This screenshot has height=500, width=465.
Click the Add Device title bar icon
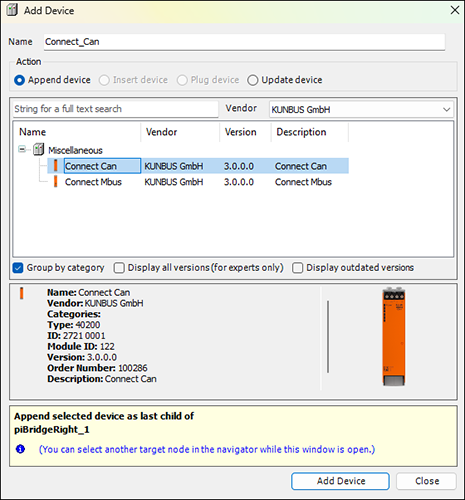(x=12, y=10)
